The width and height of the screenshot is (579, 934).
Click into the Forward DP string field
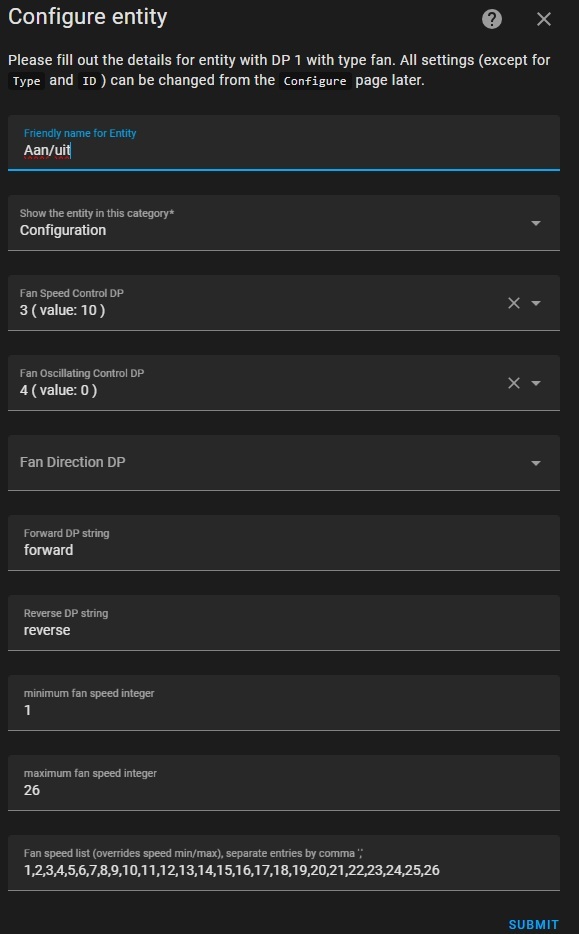point(284,543)
